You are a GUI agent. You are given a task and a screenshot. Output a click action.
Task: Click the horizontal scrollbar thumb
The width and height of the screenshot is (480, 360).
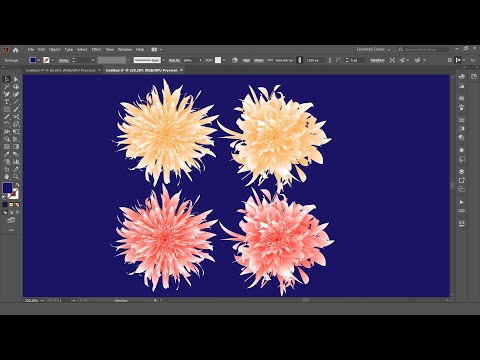point(306,300)
